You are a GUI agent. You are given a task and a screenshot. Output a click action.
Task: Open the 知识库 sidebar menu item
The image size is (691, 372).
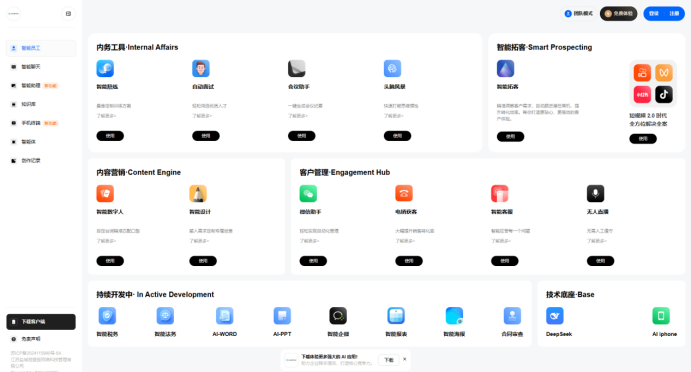click(41, 104)
